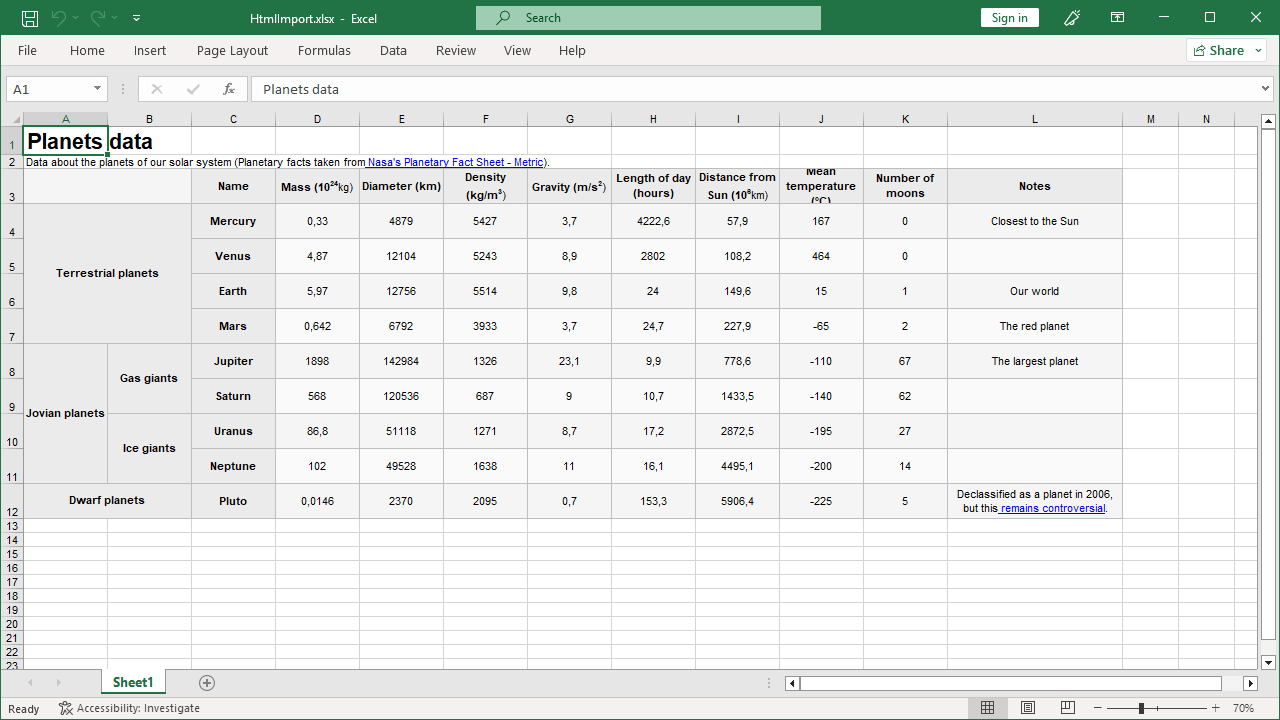Switch to Normal view
The width and height of the screenshot is (1280, 720).
tap(987, 708)
